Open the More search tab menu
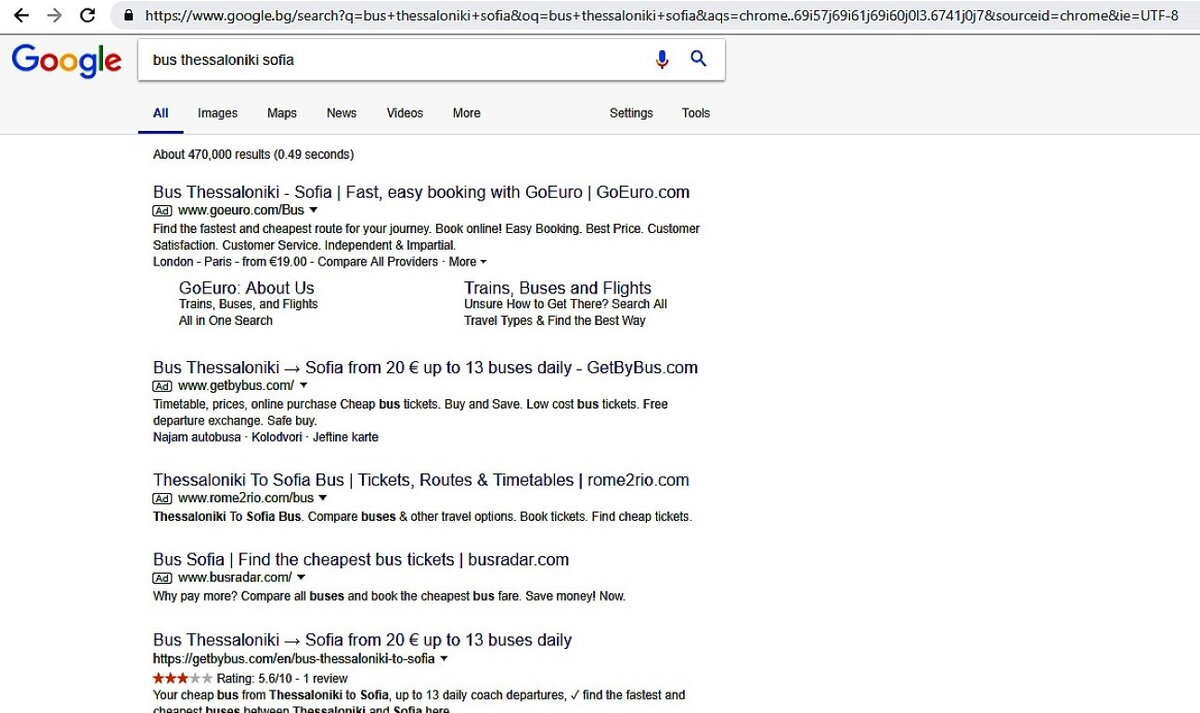This screenshot has height=713, width=1200. tap(466, 113)
